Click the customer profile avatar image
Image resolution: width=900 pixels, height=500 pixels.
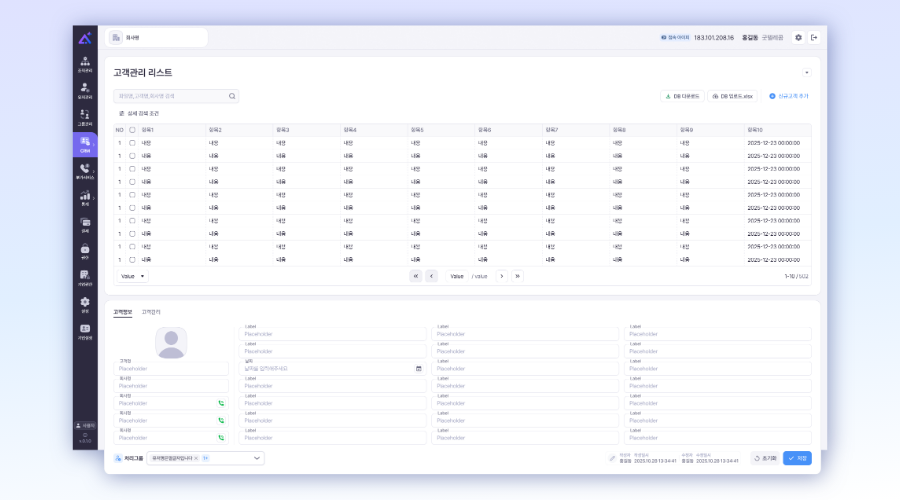(171, 343)
